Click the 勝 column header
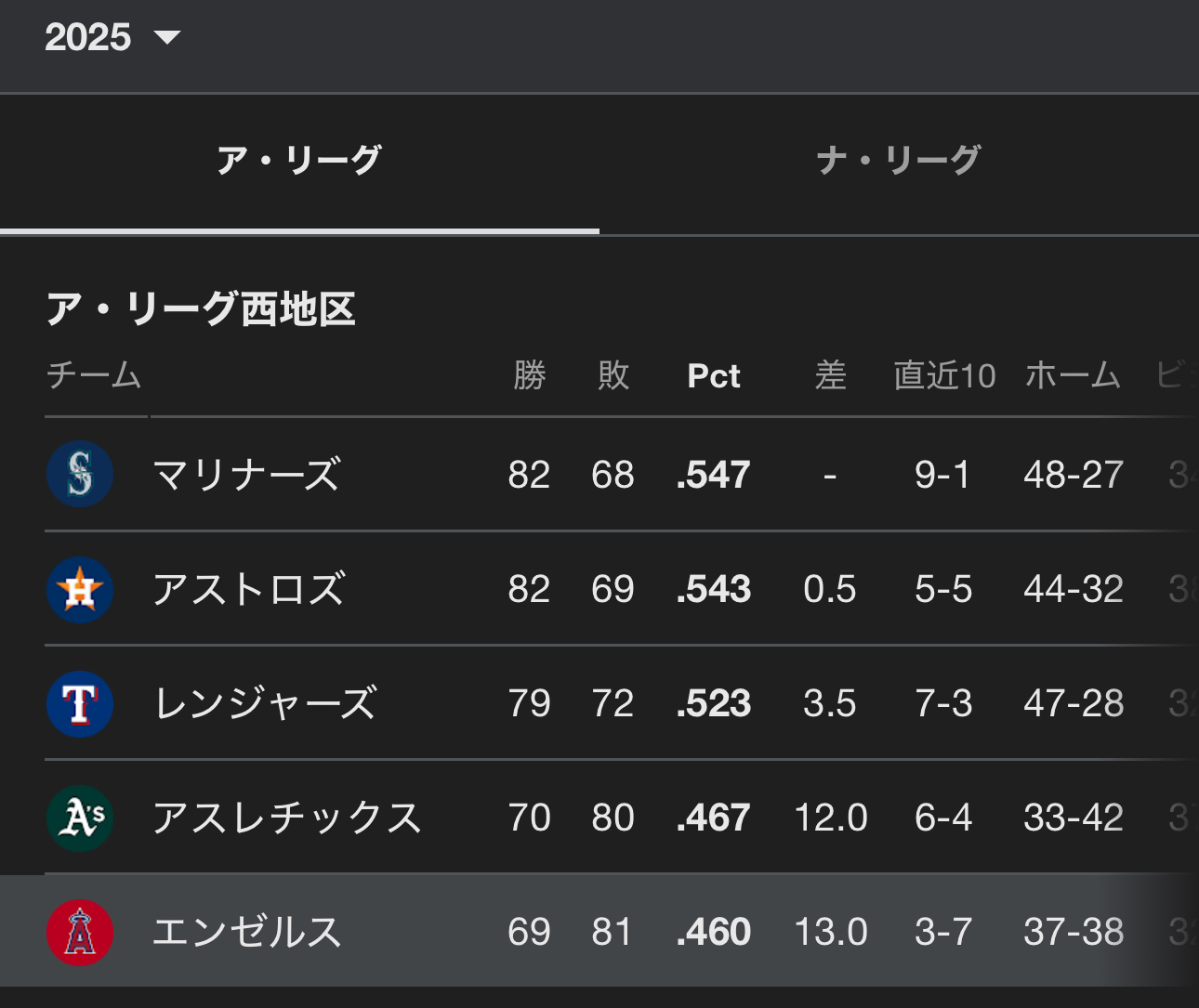Viewport: 1199px width, 1008px height. point(529,375)
